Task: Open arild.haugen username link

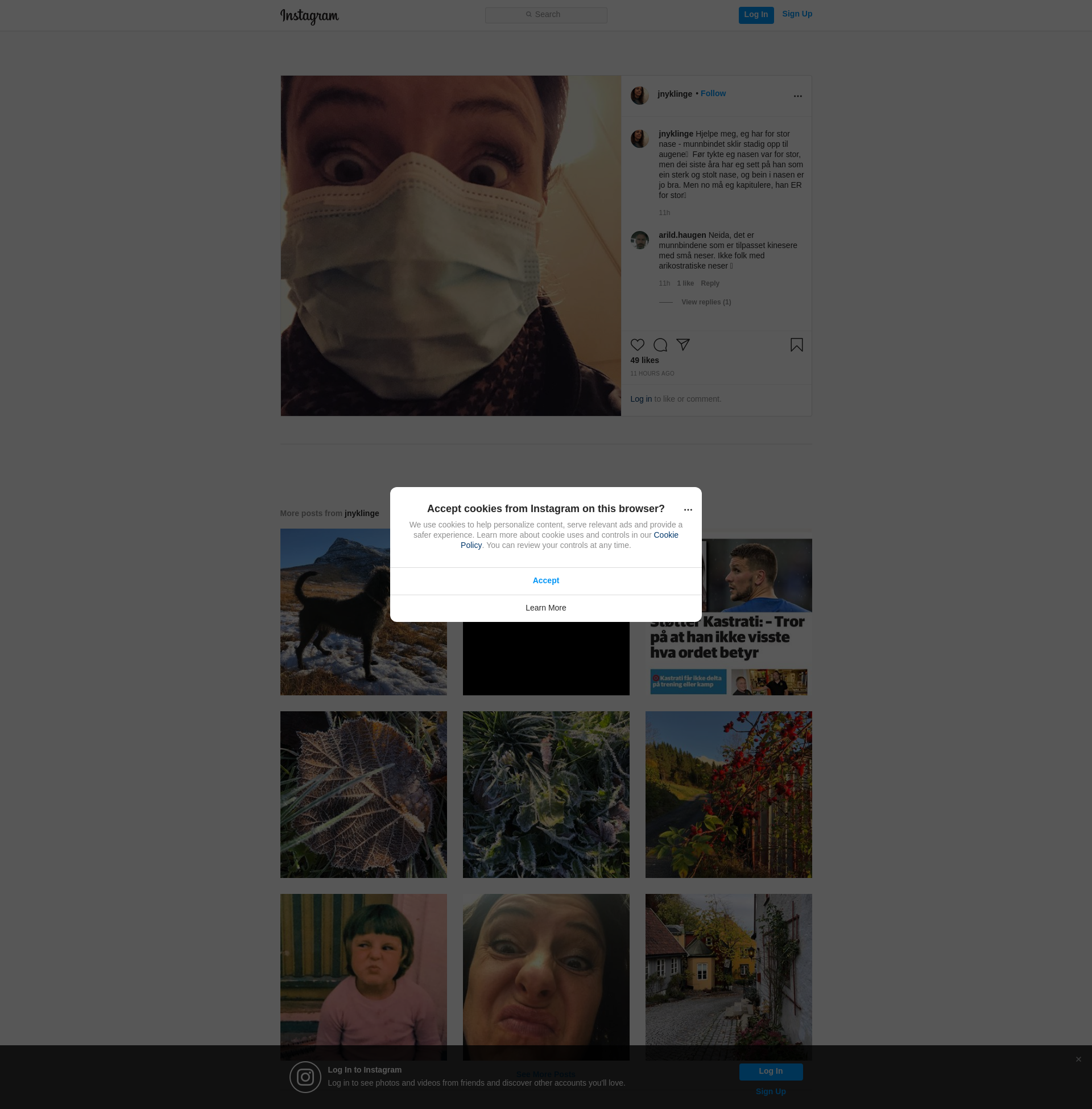Action: (x=682, y=235)
